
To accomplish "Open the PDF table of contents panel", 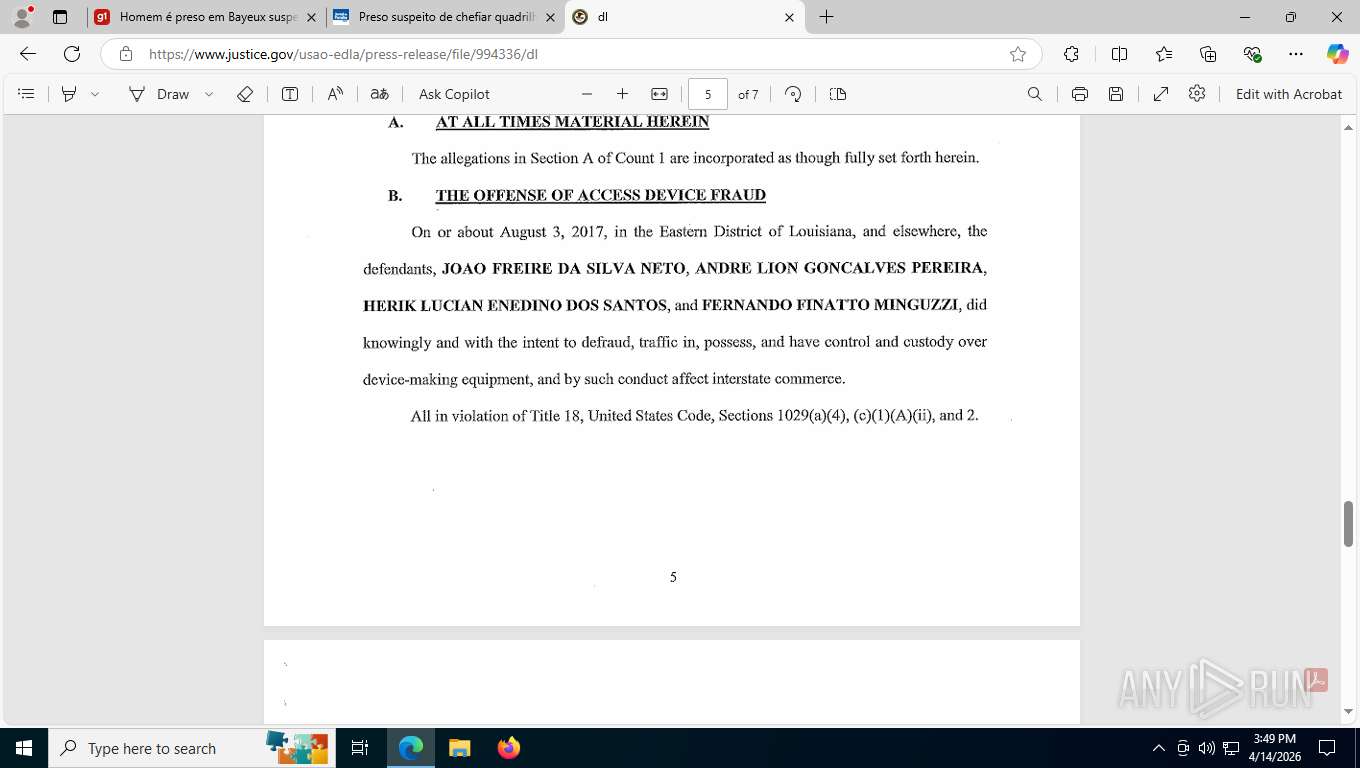I will coord(27,94).
